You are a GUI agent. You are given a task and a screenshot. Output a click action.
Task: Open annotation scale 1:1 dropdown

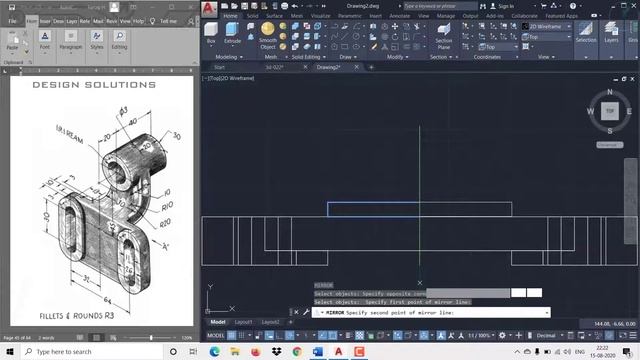482,335
